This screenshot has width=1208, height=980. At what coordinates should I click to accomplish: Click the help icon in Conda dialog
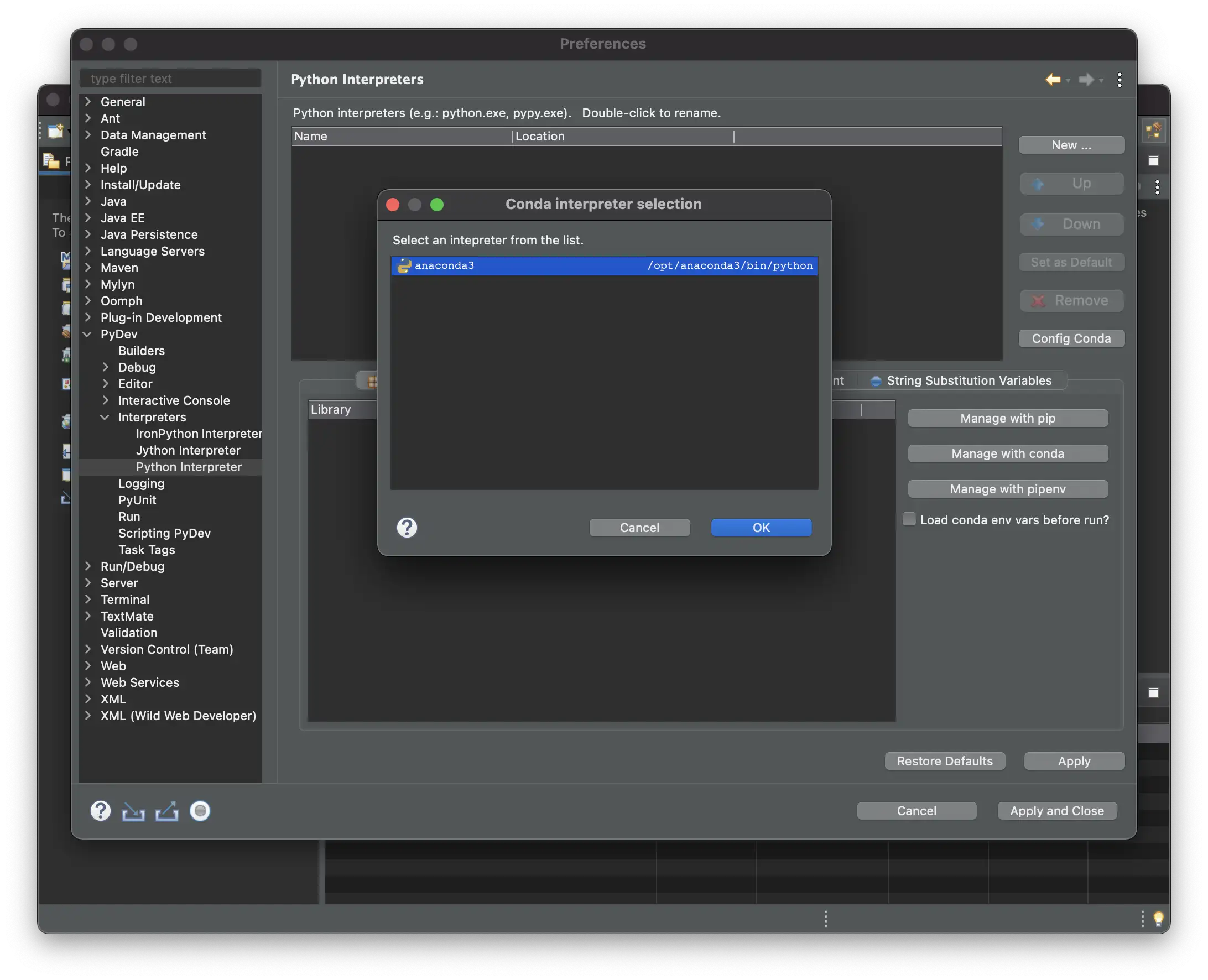[x=407, y=527]
